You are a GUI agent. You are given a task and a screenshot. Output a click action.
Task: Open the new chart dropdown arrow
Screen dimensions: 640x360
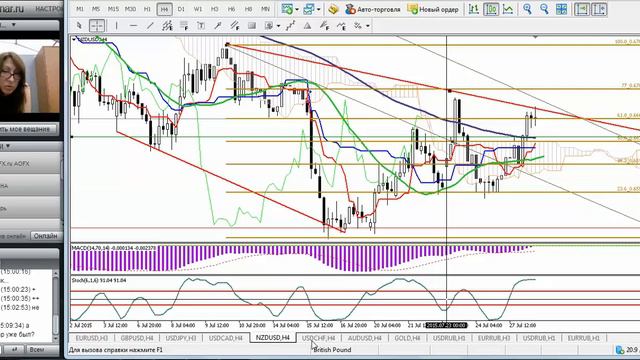[x=297, y=9]
